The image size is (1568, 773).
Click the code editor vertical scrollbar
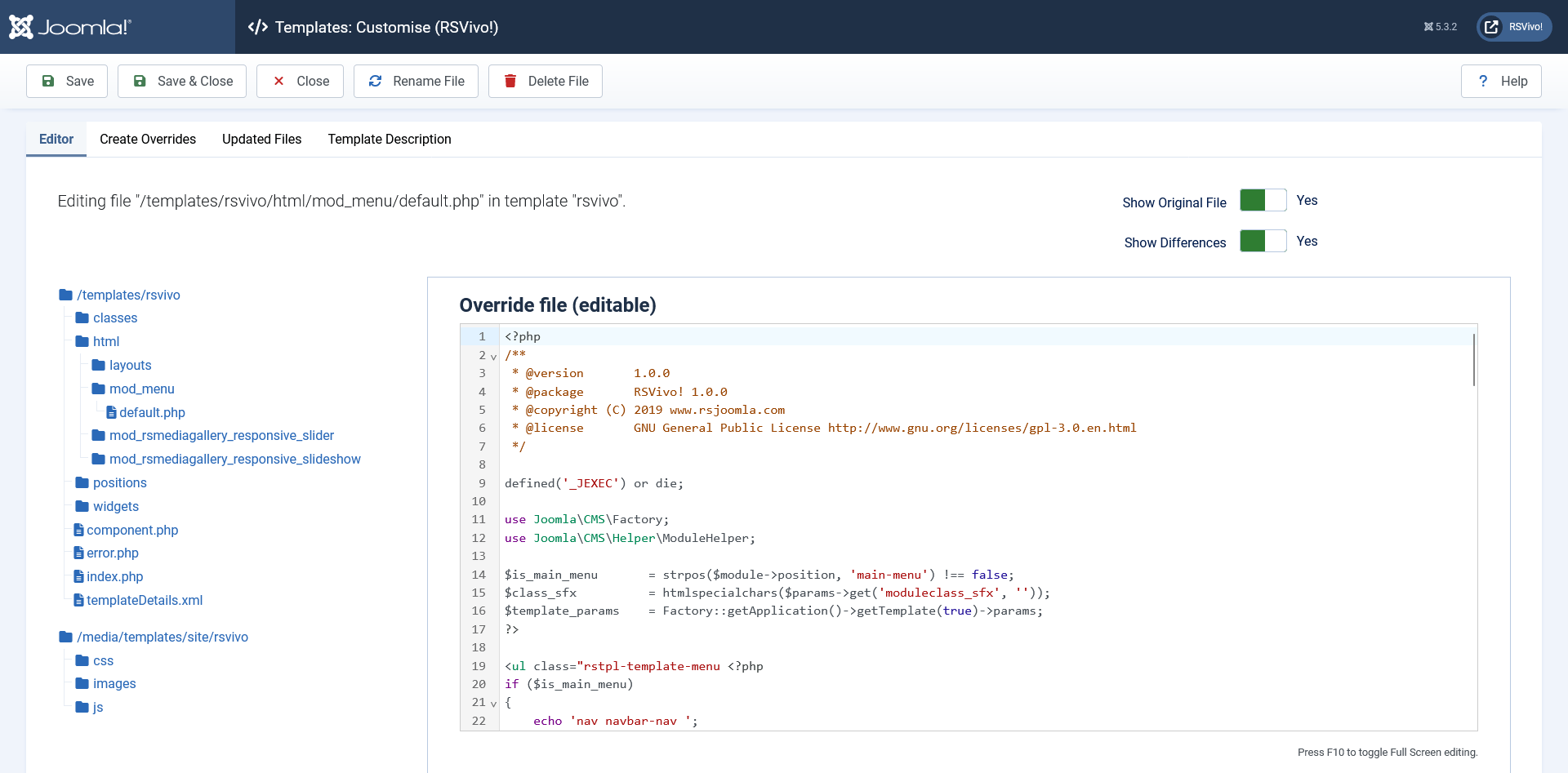tap(1473, 360)
